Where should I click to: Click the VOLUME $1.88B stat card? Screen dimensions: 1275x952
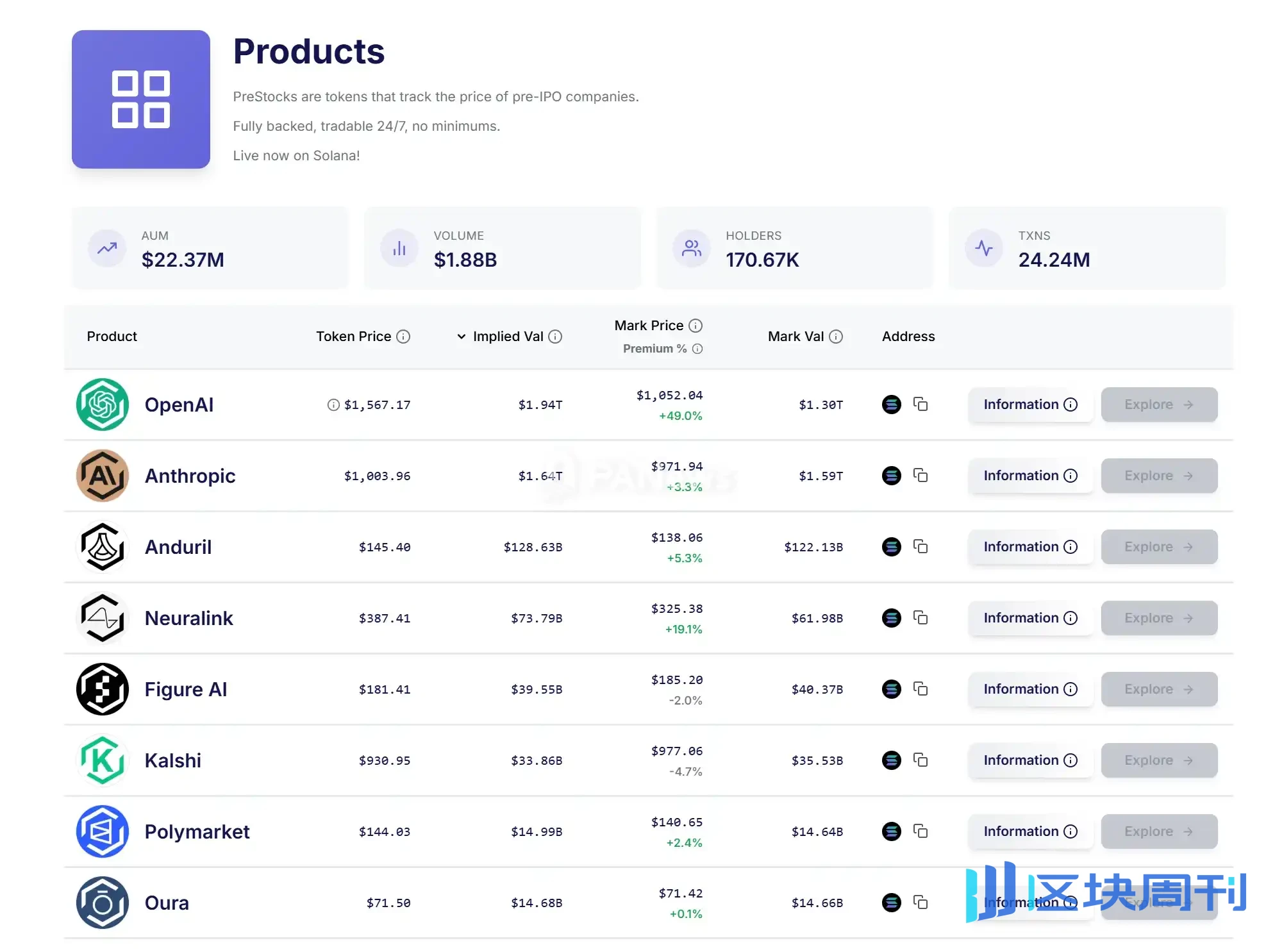tap(503, 248)
